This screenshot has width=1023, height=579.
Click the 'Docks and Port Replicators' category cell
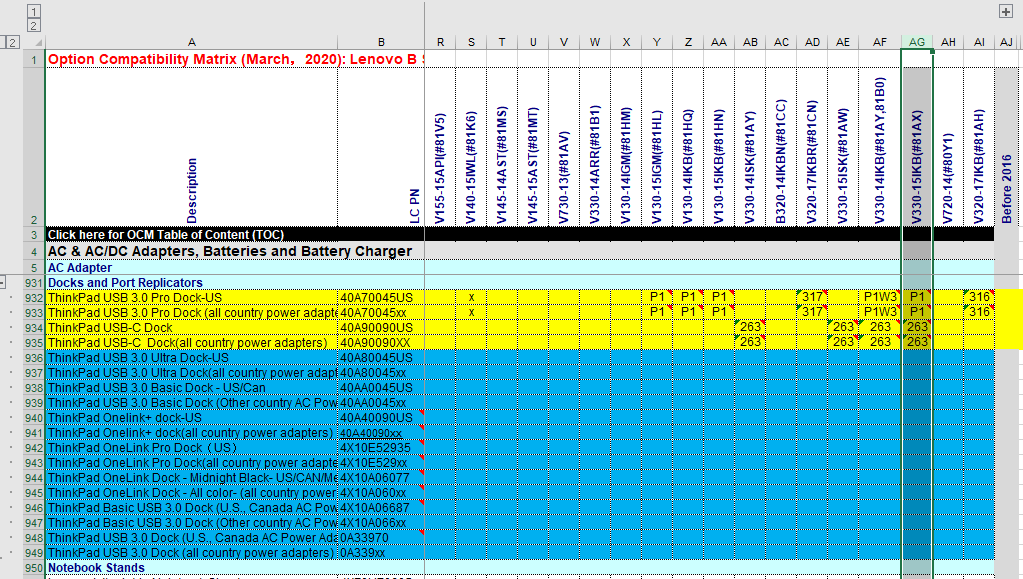191,283
